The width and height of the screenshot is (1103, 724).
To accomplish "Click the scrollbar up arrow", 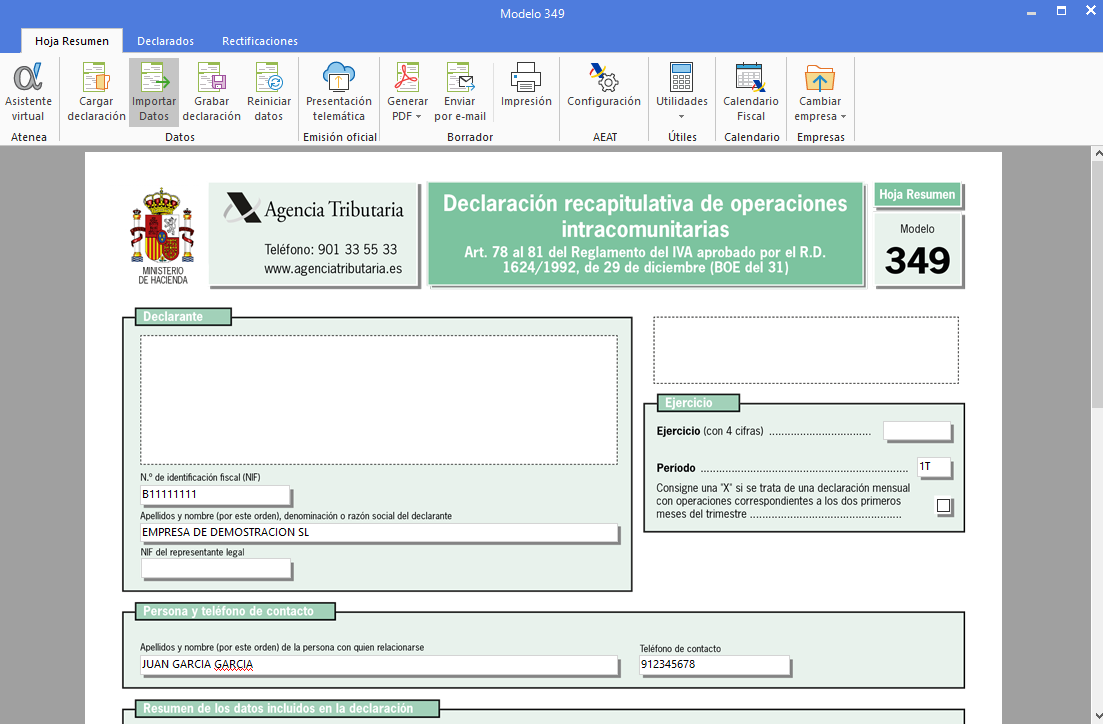I will (1097, 153).
